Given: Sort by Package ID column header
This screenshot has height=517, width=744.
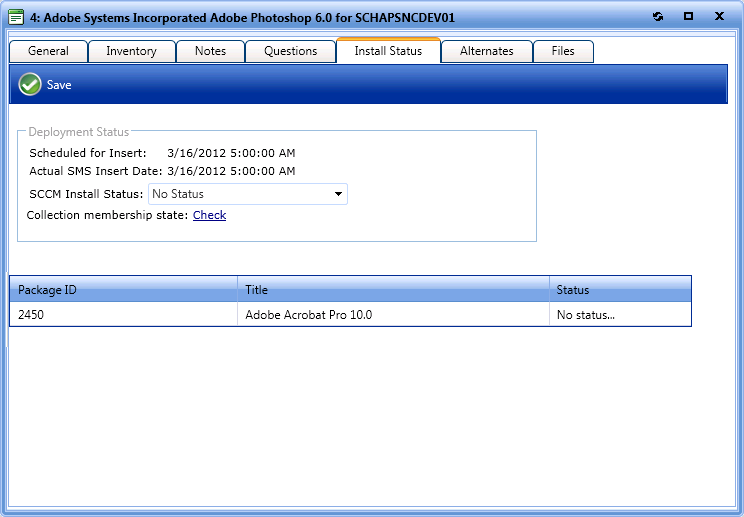Looking at the screenshot, I should (123, 289).
